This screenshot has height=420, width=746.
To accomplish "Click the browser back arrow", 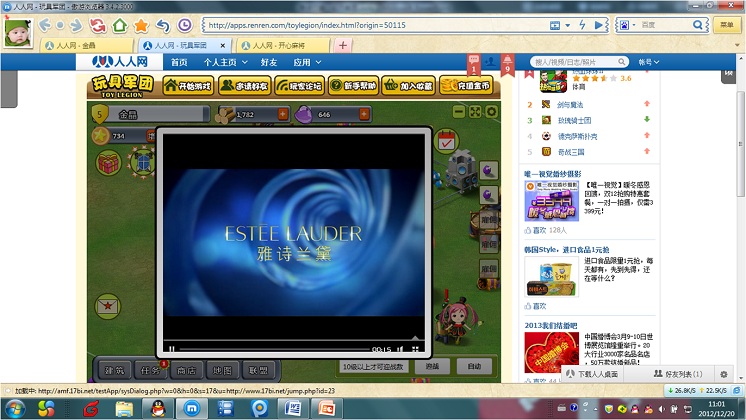I will pos(45,25).
